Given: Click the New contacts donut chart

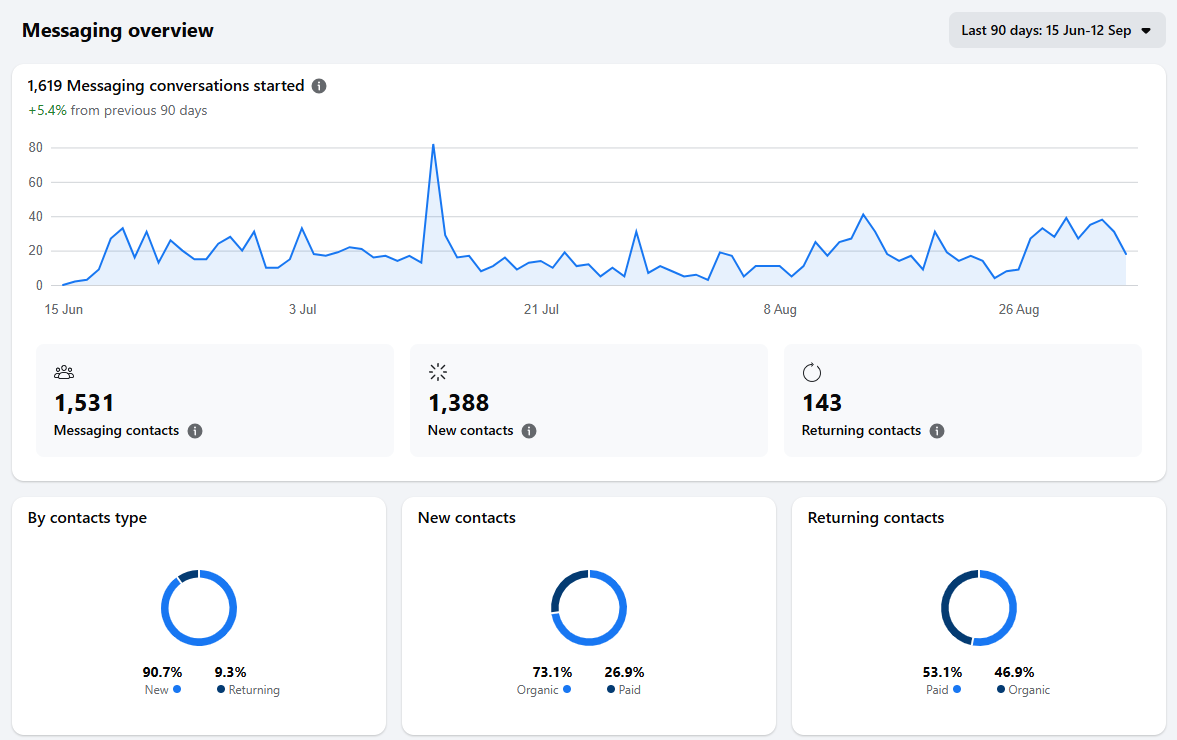Looking at the screenshot, I should click(x=589, y=608).
